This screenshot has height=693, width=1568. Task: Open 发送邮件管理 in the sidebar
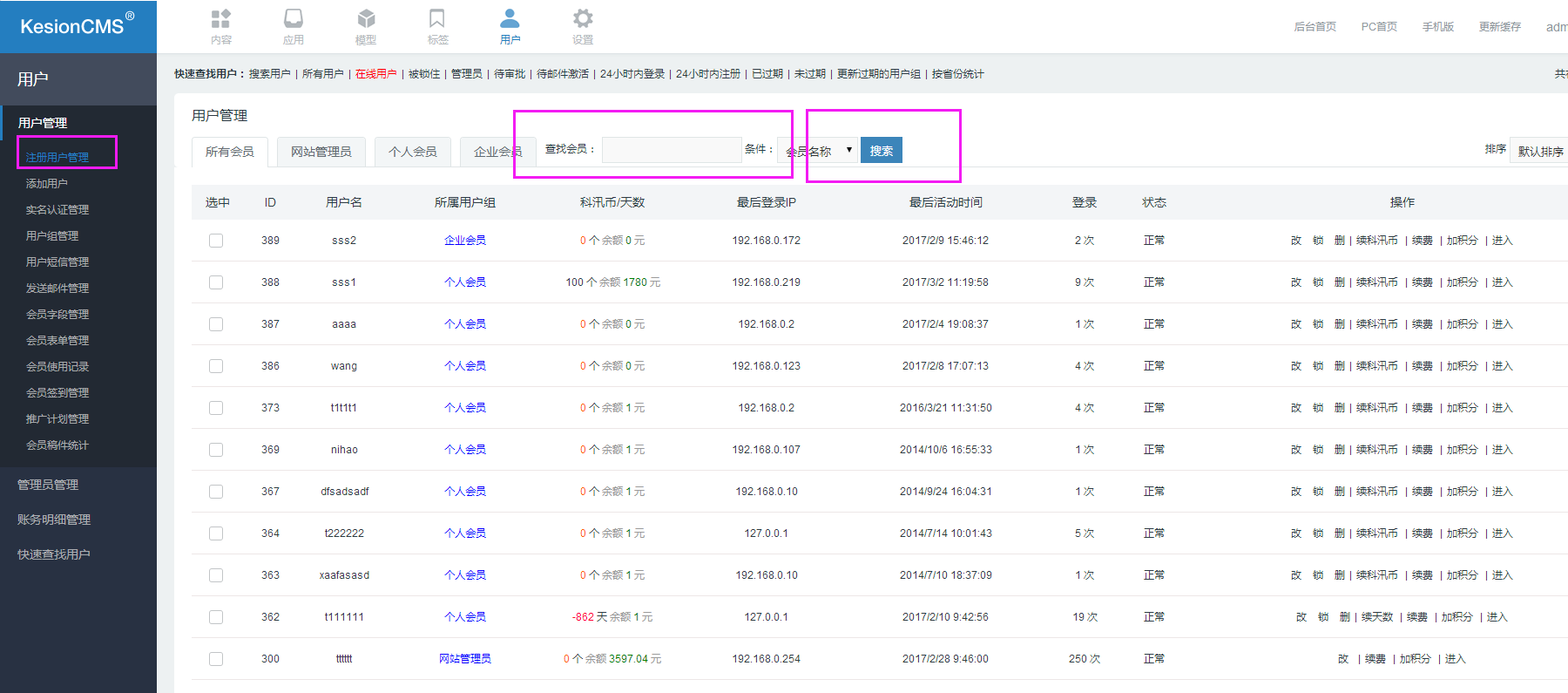click(x=57, y=289)
